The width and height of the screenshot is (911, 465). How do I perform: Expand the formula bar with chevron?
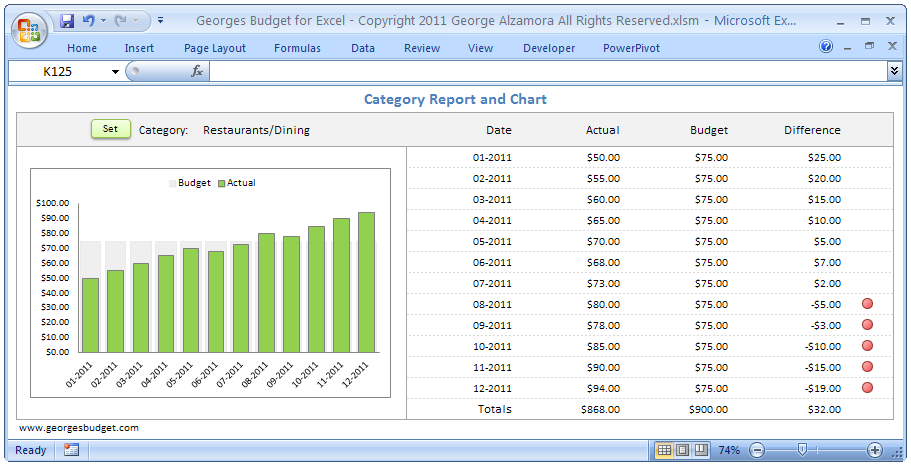(x=894, y=71)
